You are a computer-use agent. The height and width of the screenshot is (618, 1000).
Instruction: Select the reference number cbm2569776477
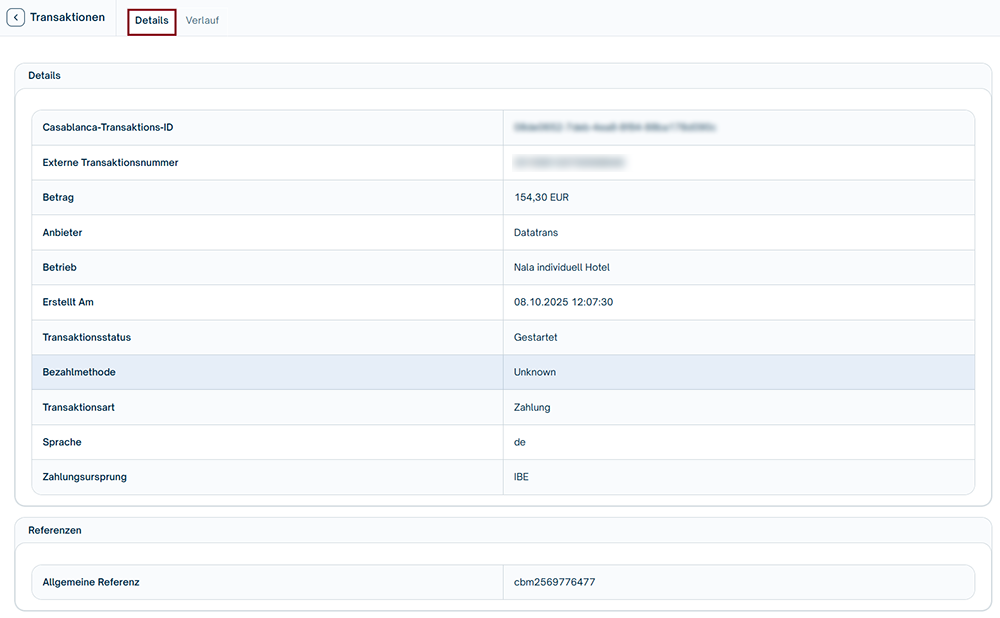click(555, 582)
